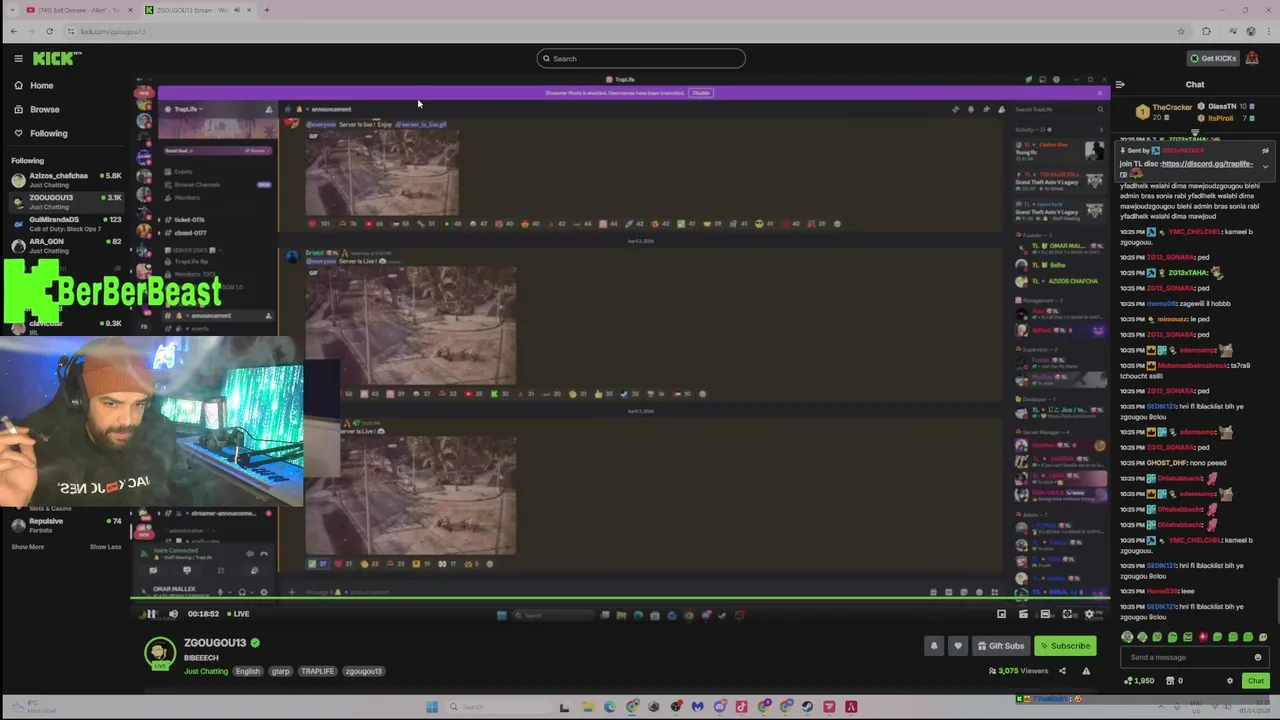
Task: Open player settings gear
Action: click(x=1089, y=614)
